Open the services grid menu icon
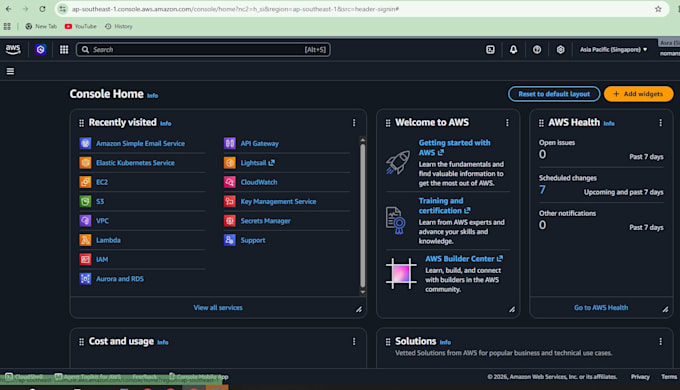Screen dimensions: 680x390 [x=64, y=49]
